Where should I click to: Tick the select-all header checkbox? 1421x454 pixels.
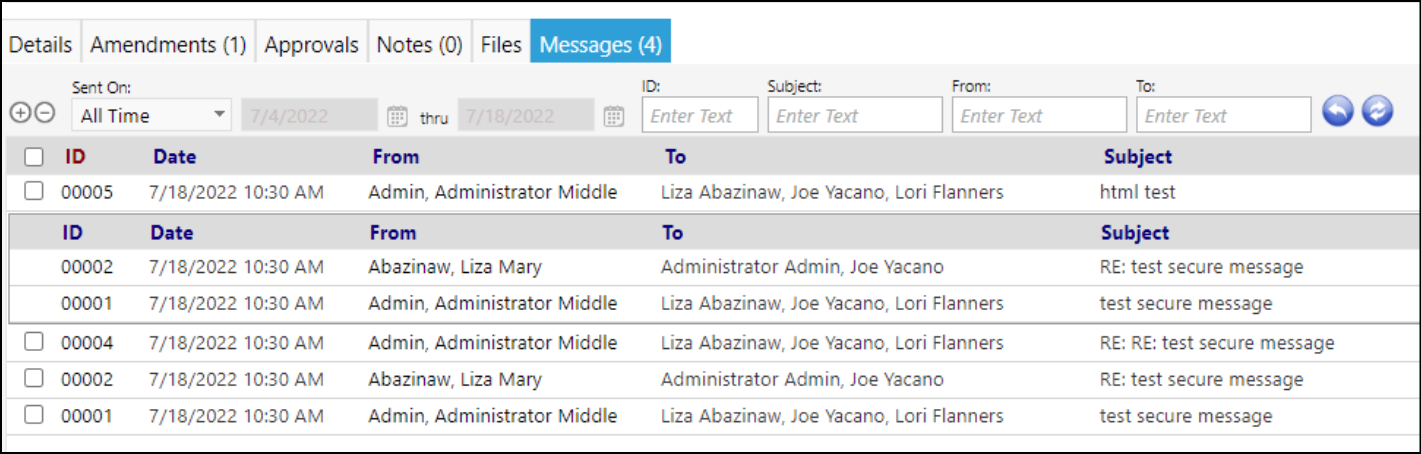[34, 156]
